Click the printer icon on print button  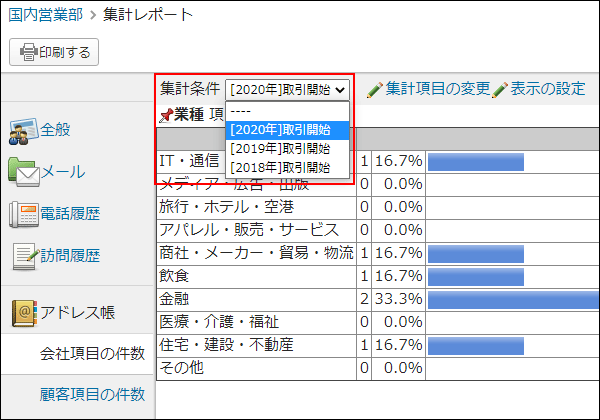[29, 51]
